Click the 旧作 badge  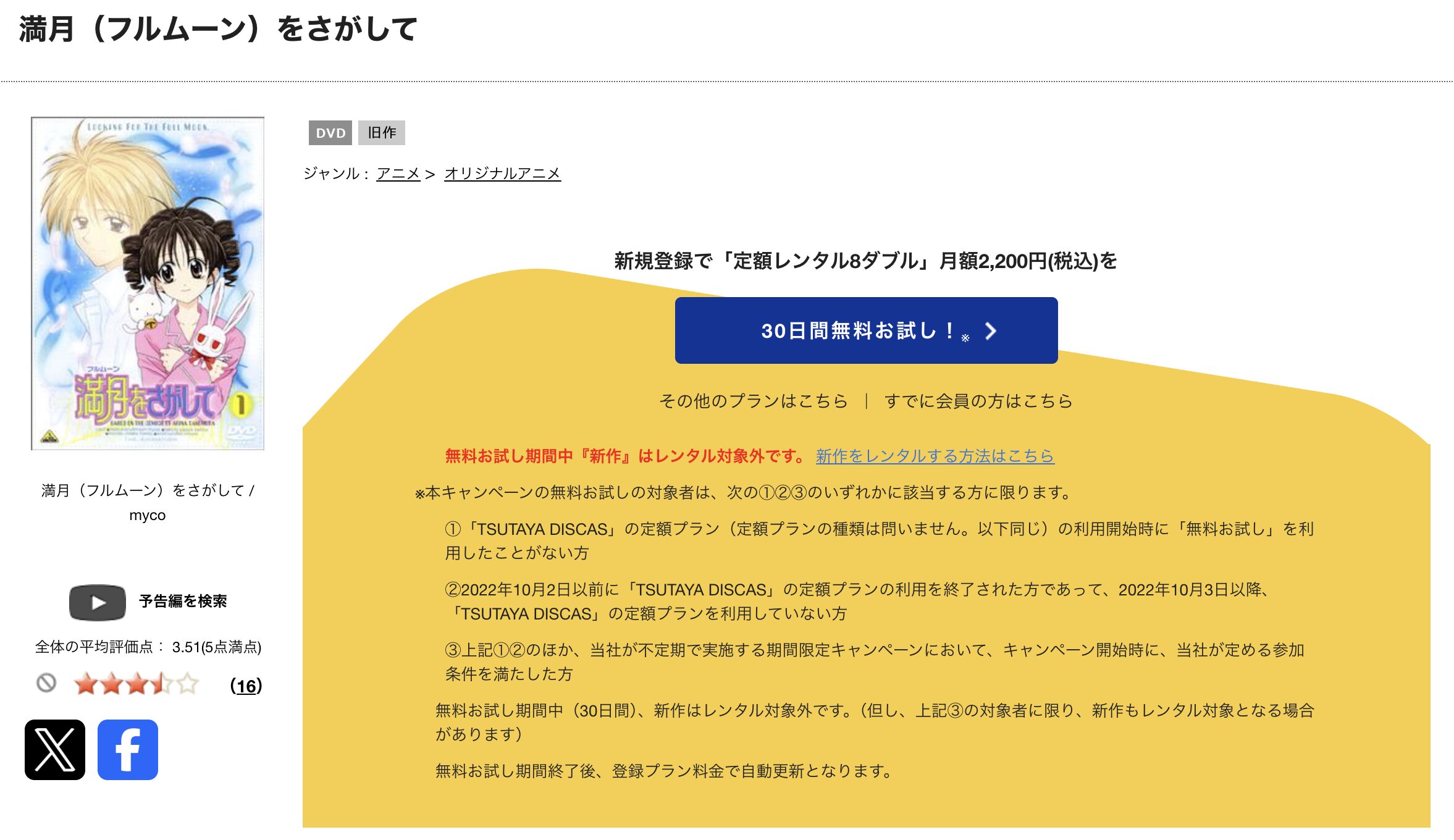click(382, 133)
